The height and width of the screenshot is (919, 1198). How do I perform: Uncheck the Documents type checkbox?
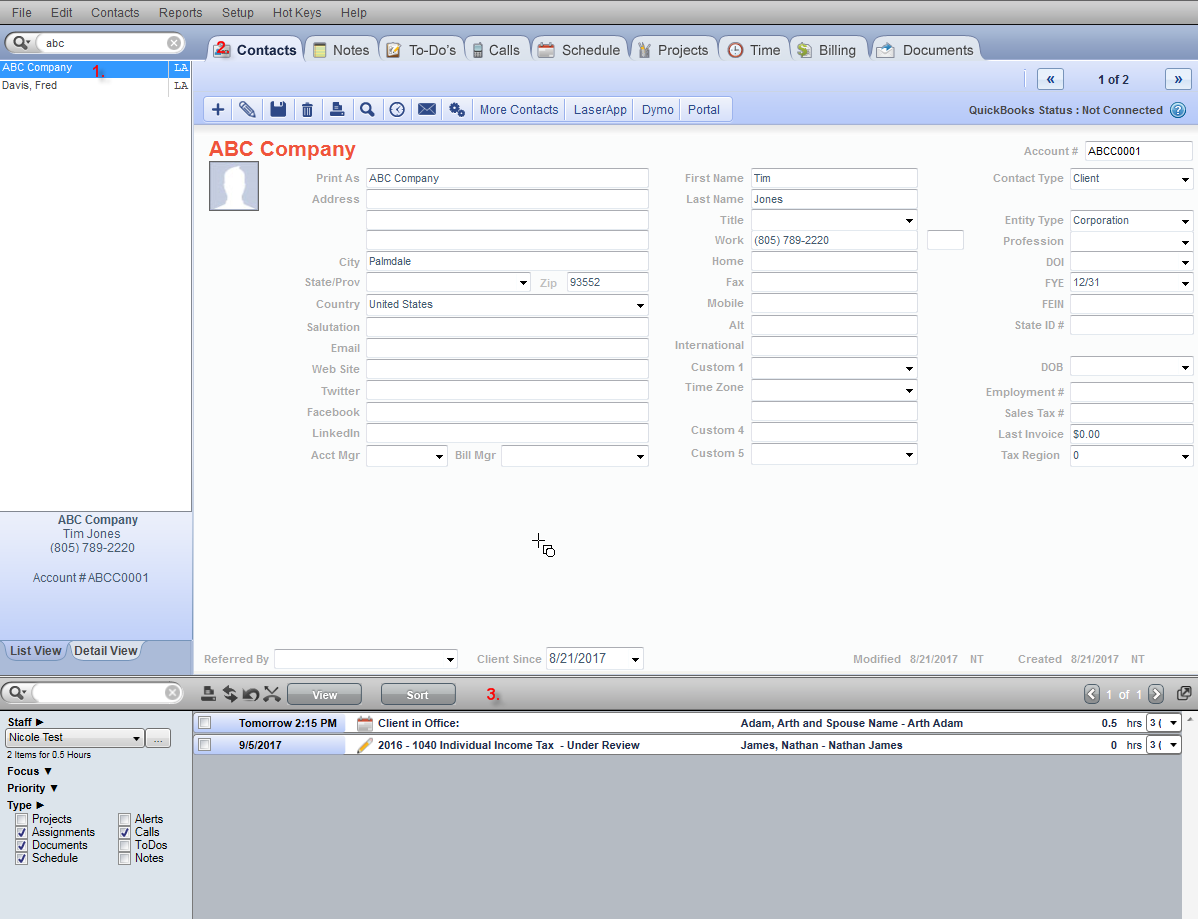(22, 846)
